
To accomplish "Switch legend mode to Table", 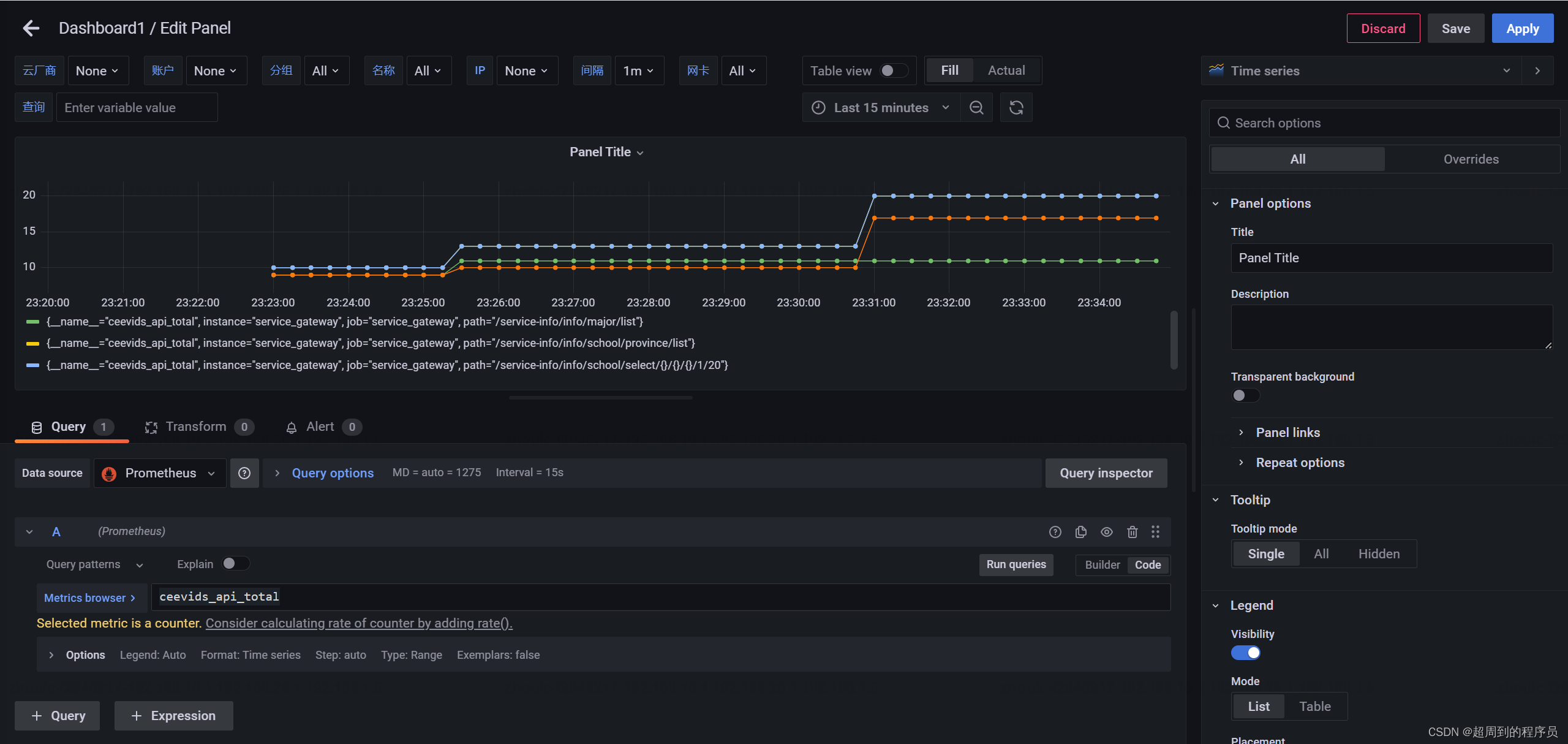I will 1315,707.
